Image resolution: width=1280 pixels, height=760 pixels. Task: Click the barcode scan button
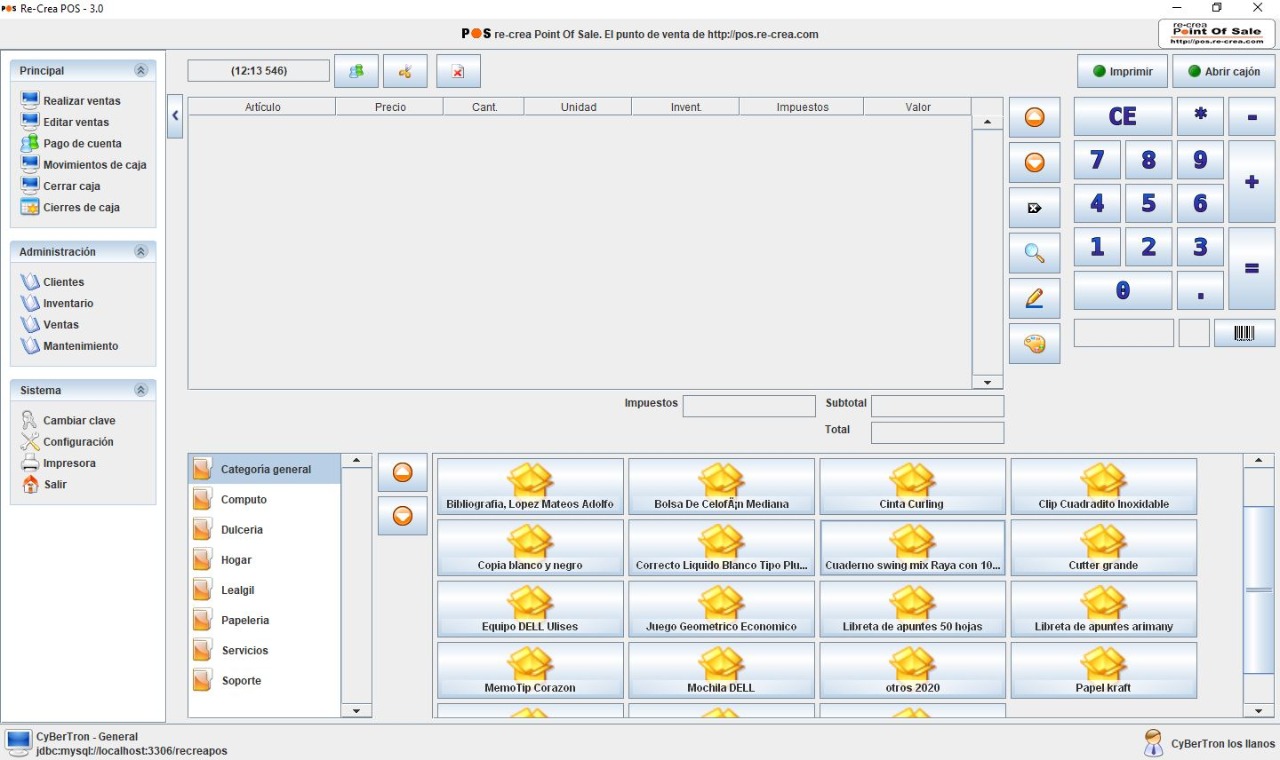pos(1244,333)
